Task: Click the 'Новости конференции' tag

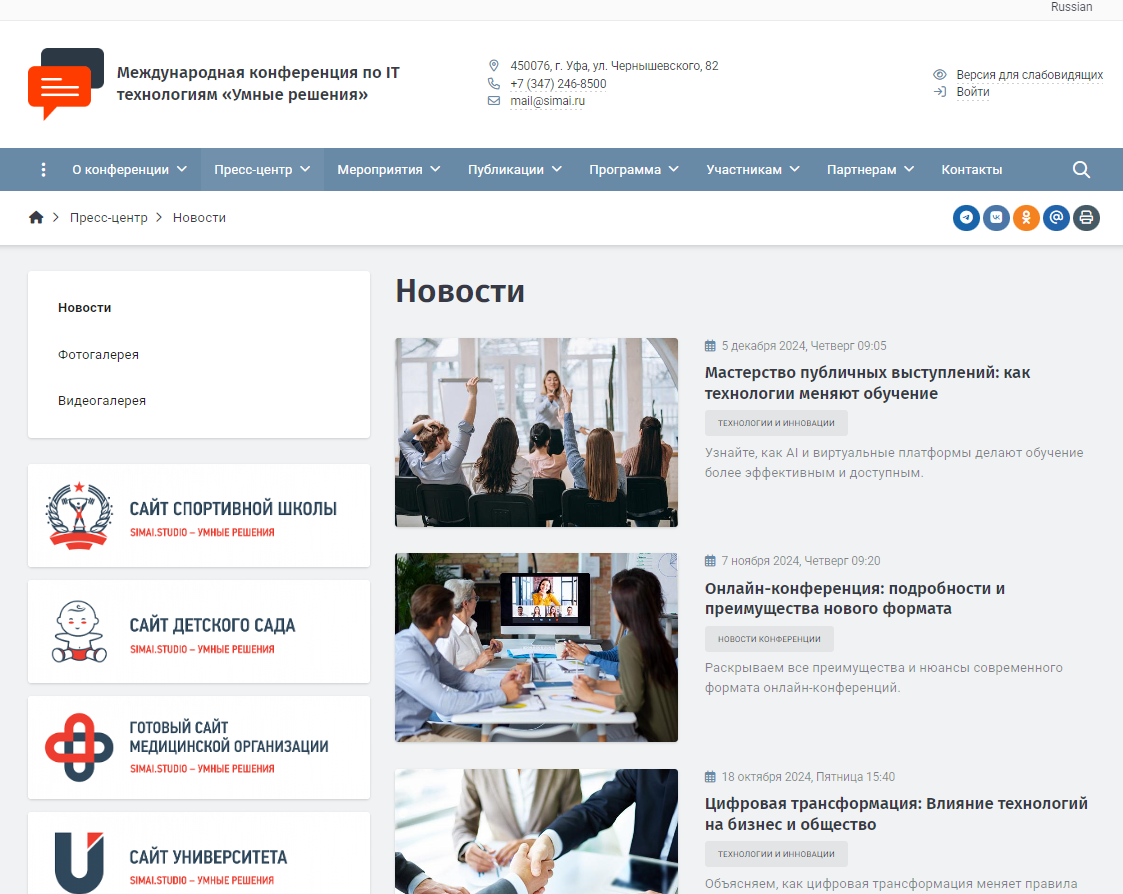Action: (768, 639)
